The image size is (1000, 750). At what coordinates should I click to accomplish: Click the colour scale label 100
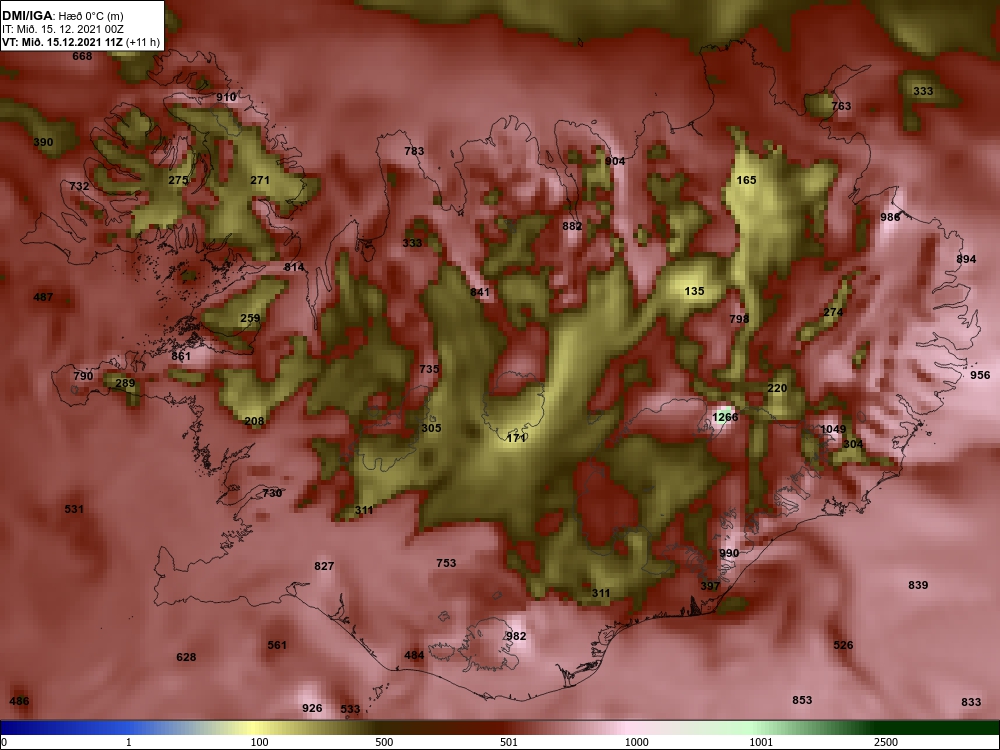(259, 742)
